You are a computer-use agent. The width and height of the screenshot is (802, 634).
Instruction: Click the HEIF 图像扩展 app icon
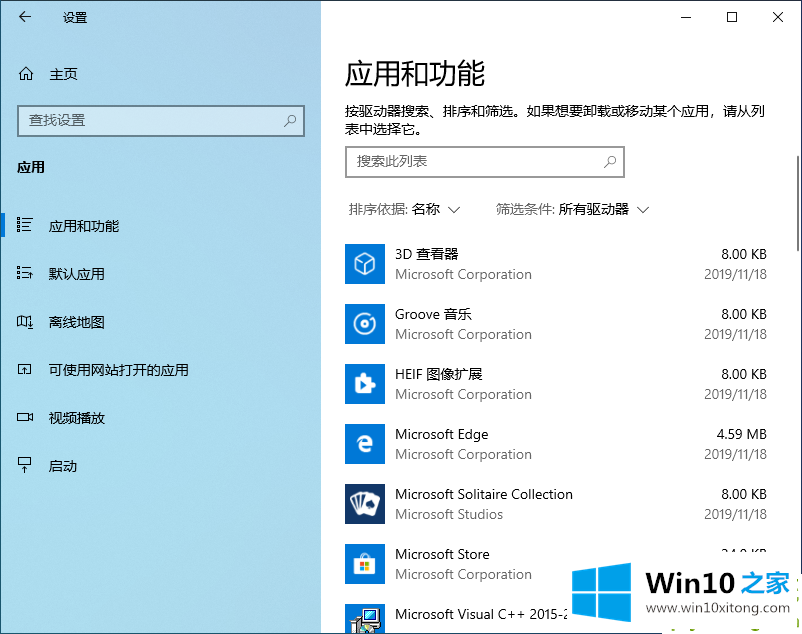[x=365, y=384]
